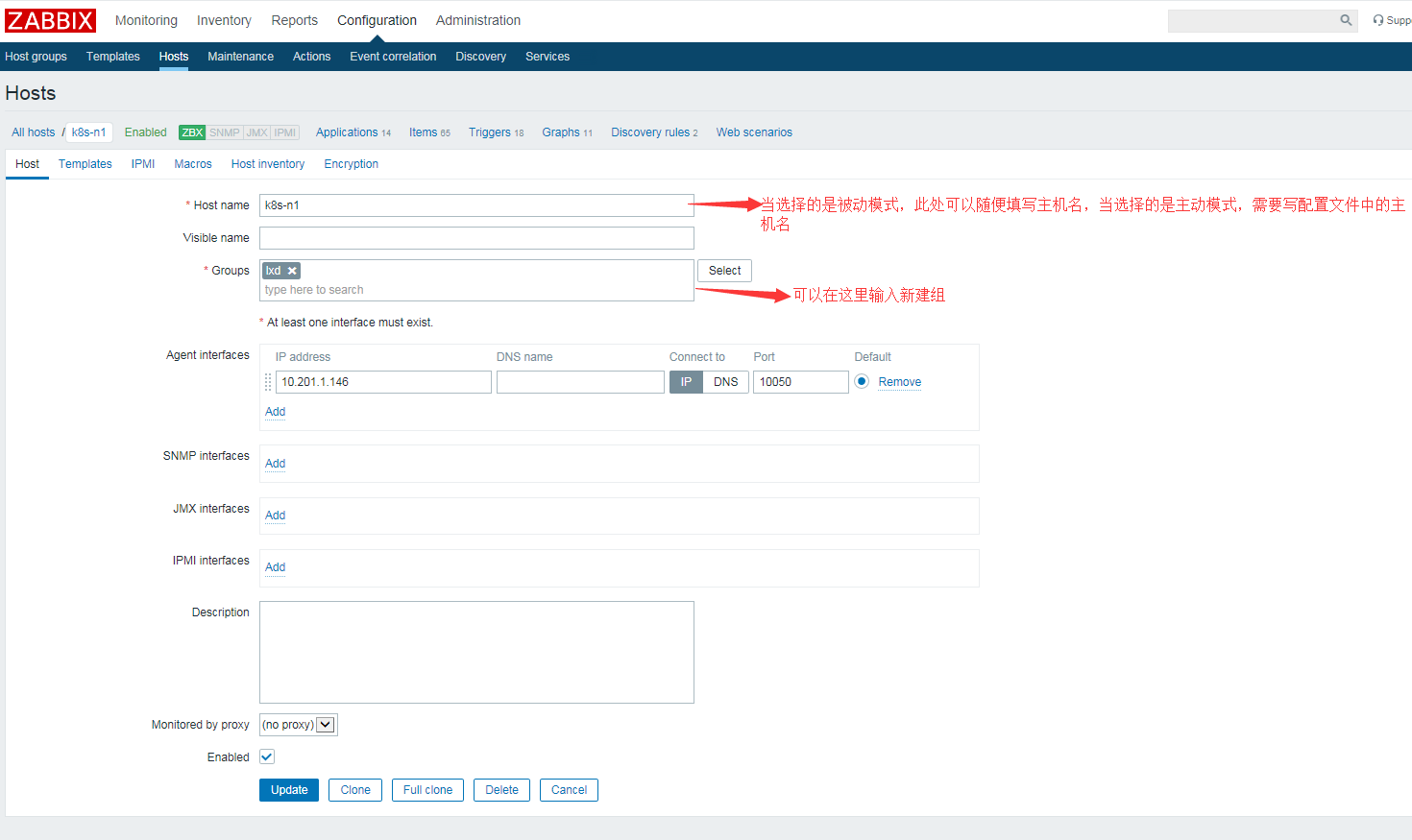Focus the Port field
The height and width of the screenshot is (840, 1412).
(800, 382)
